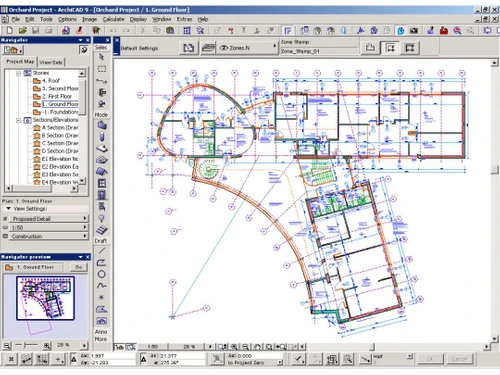The height and width of the screenshot is (375, 500).
Task: Toggle the Zones.N layer eye visibility
Action: 224,48
